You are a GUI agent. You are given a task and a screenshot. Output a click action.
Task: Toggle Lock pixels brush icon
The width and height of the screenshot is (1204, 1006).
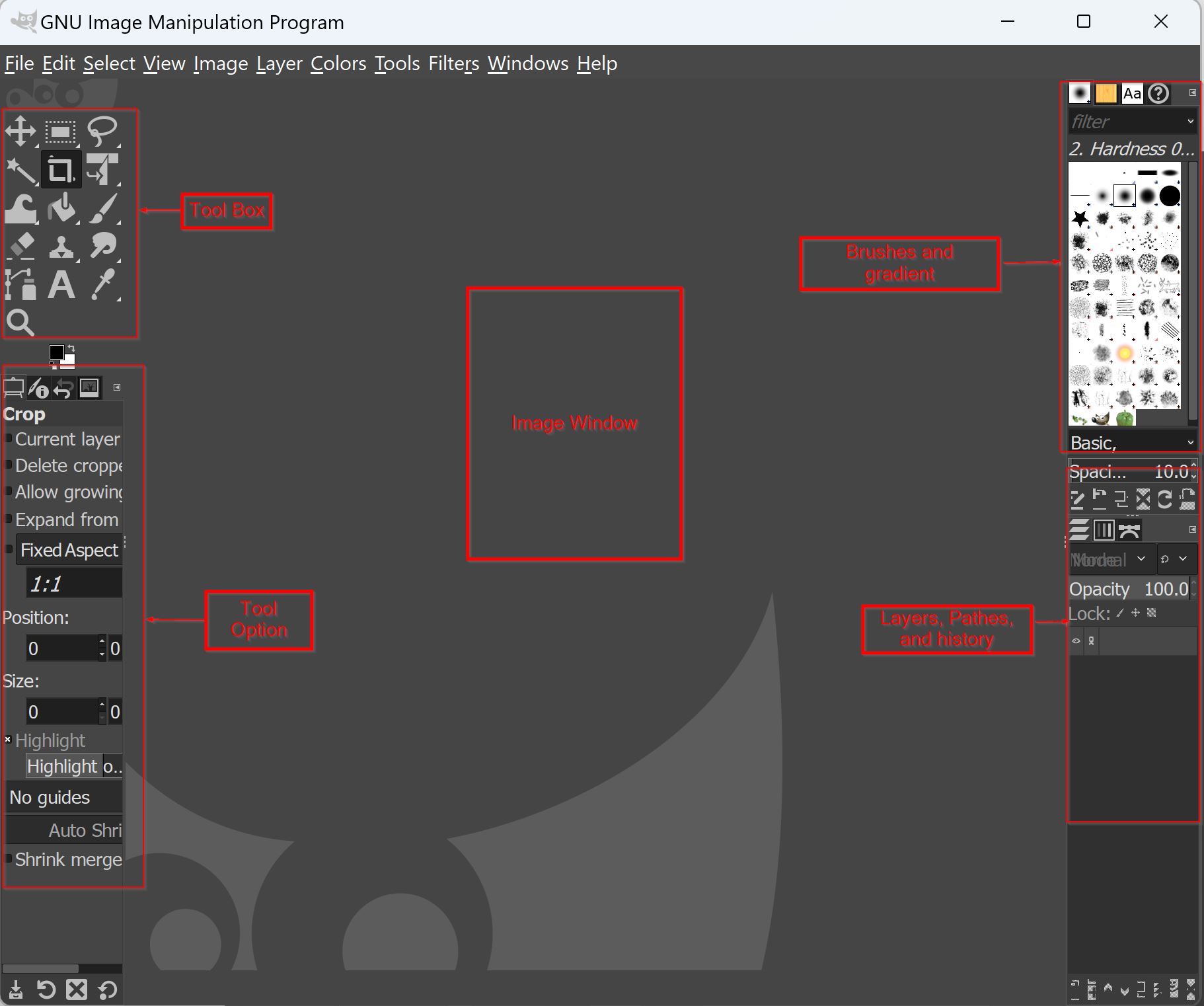[x=1121, y=613]
